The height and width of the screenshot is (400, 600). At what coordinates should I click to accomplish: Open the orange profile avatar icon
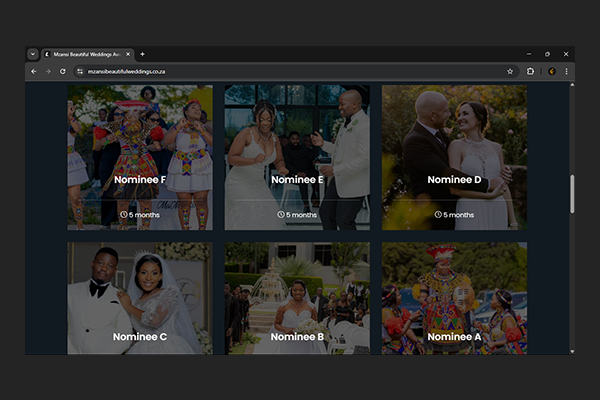(x=552, y=72)
